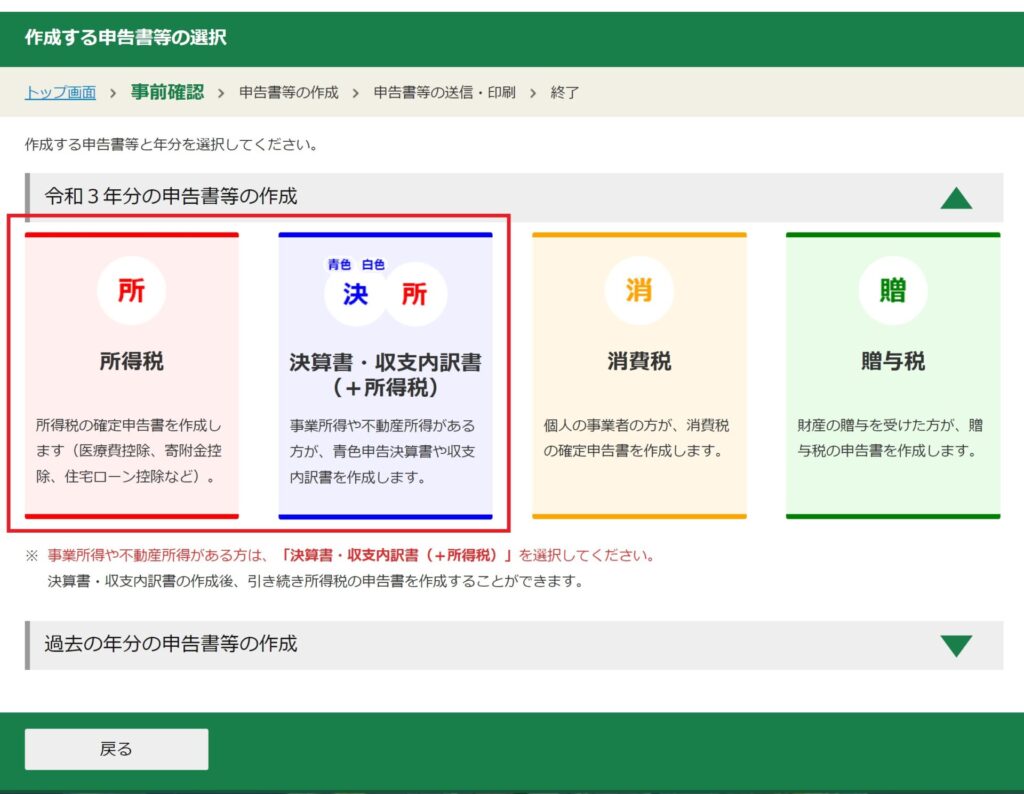The height and width of the screenshot is (794, 1024).
Task: Click the 青色 label above the 決 icon
Action: (x=340, y=264)
